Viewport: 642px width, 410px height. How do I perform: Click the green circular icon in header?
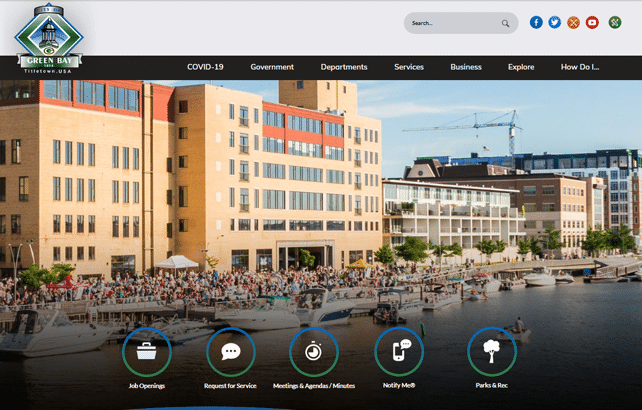(615, 22)
